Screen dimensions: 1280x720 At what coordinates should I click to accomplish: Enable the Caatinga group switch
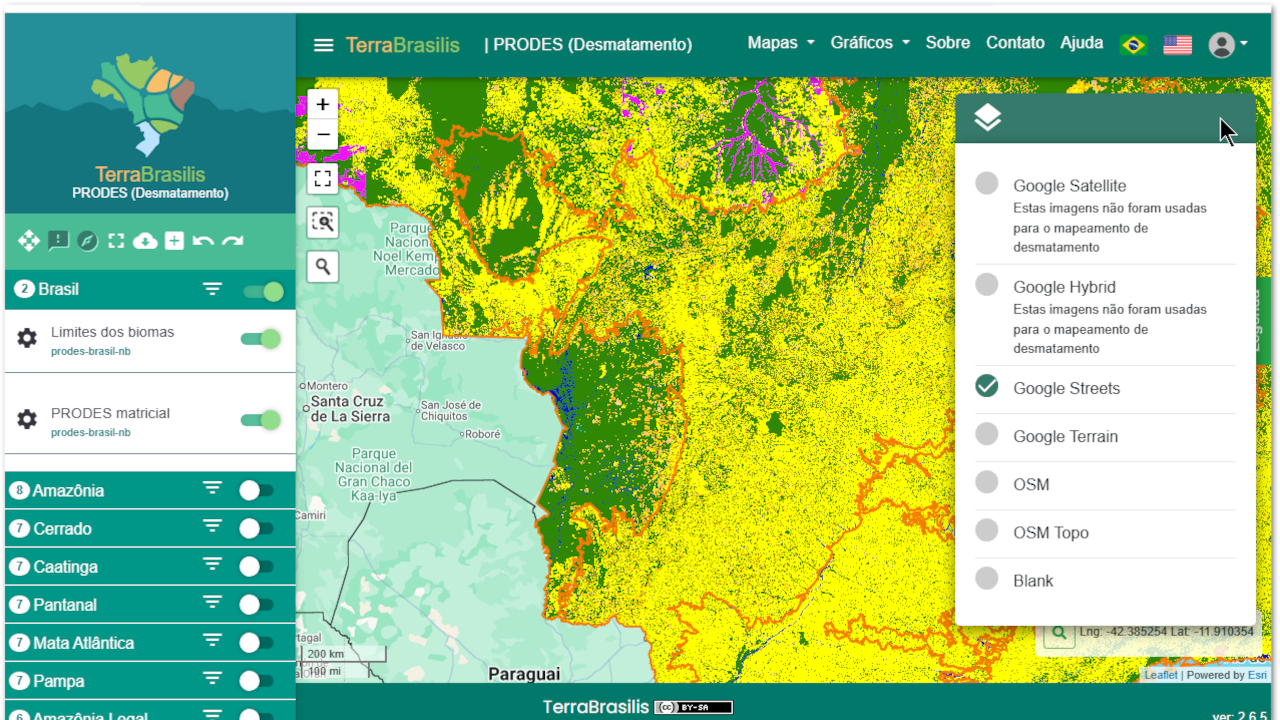point(256,566)
